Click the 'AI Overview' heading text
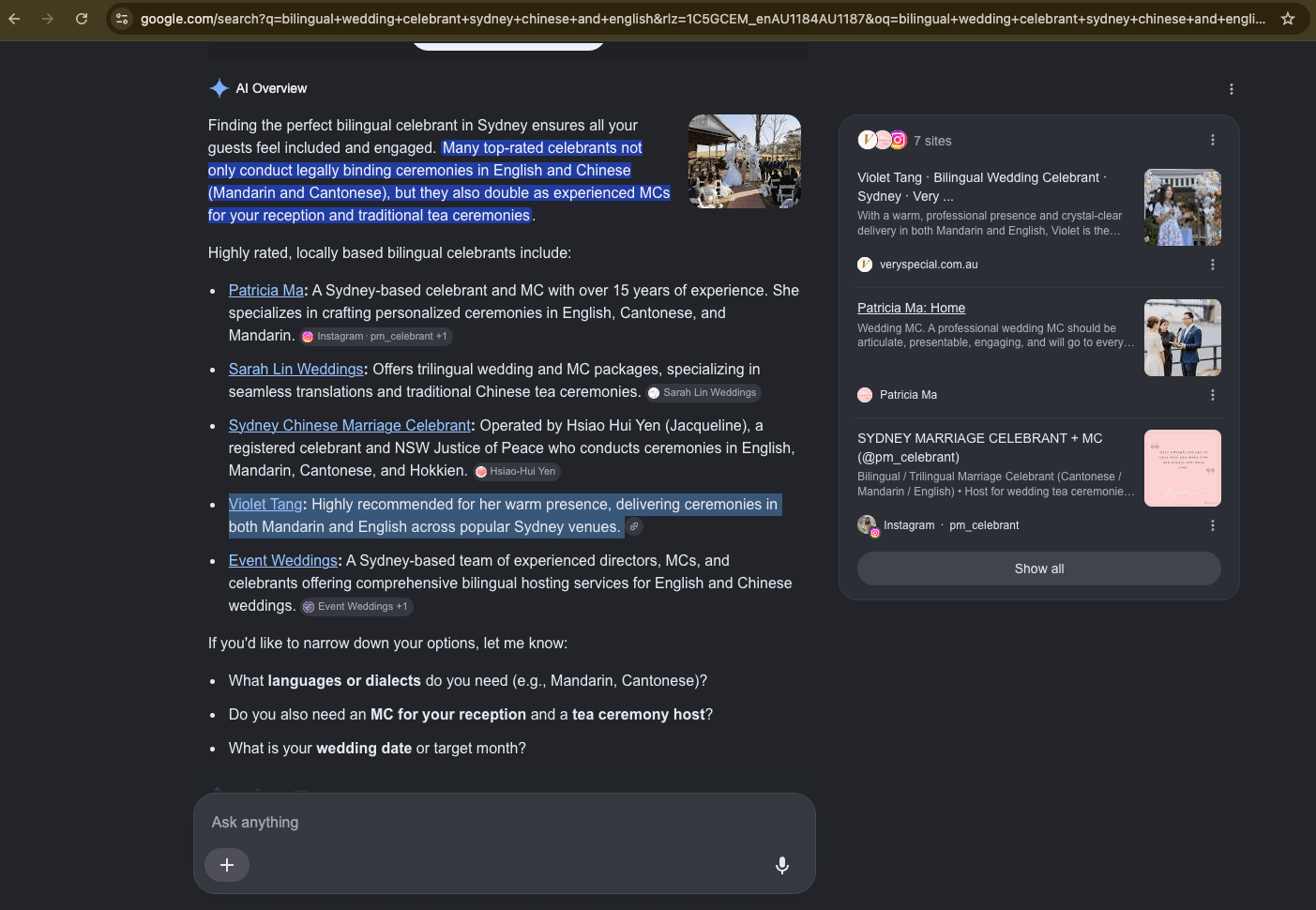This screenshot has width=1316, height=910. (x=271, y=88)
